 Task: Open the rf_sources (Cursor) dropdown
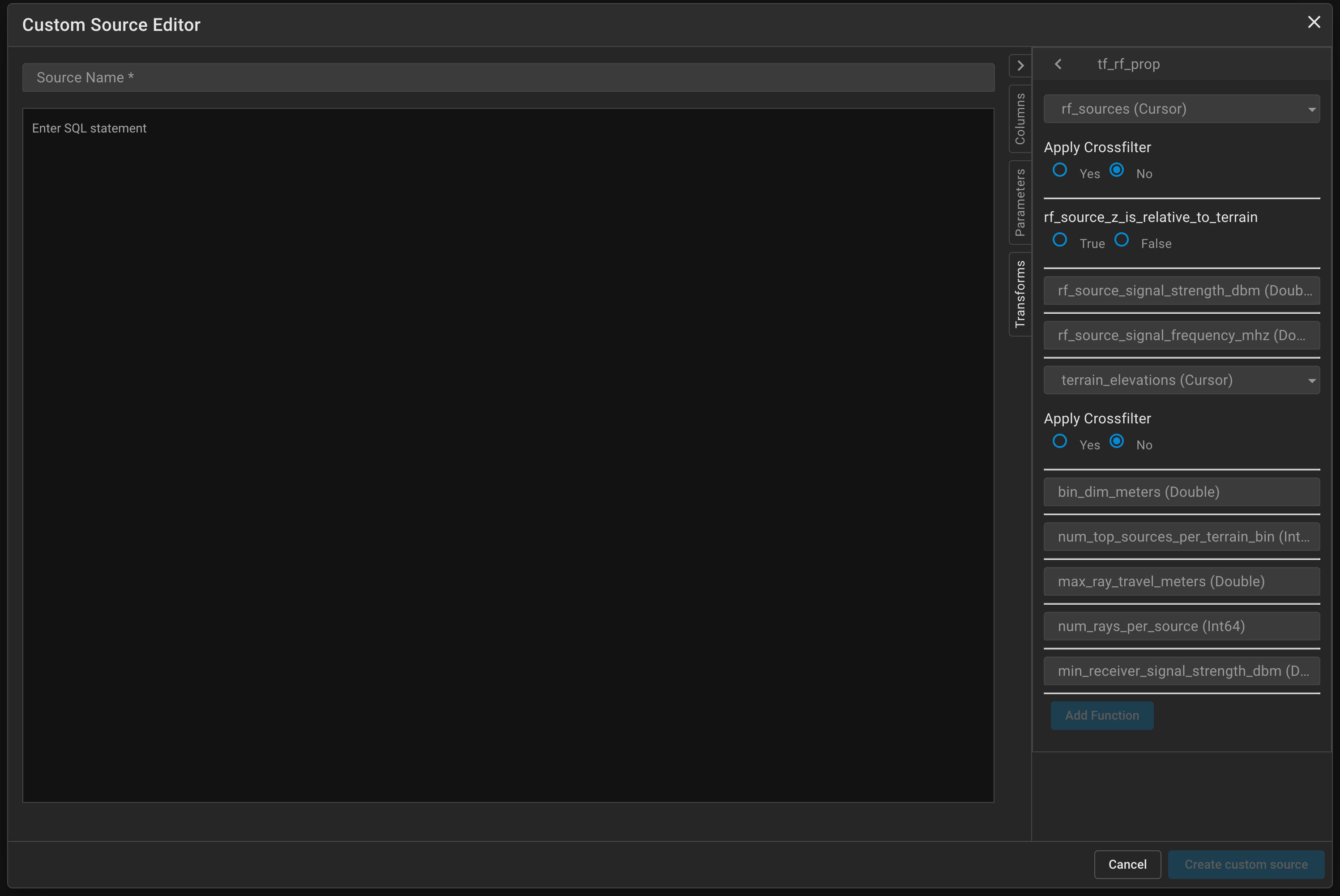tap(1181, 109)
